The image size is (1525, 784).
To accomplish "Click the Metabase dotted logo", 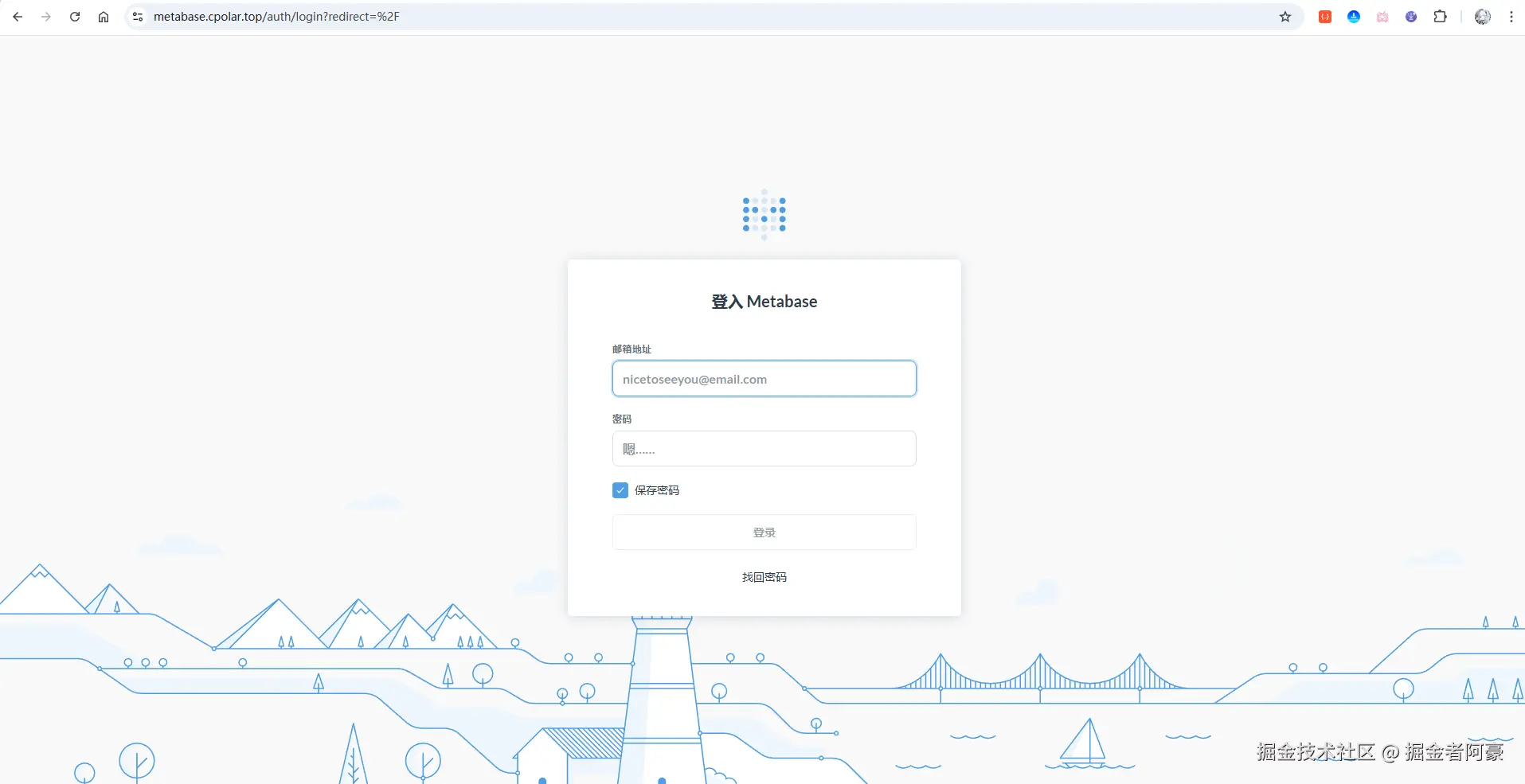I will point(764,215).
